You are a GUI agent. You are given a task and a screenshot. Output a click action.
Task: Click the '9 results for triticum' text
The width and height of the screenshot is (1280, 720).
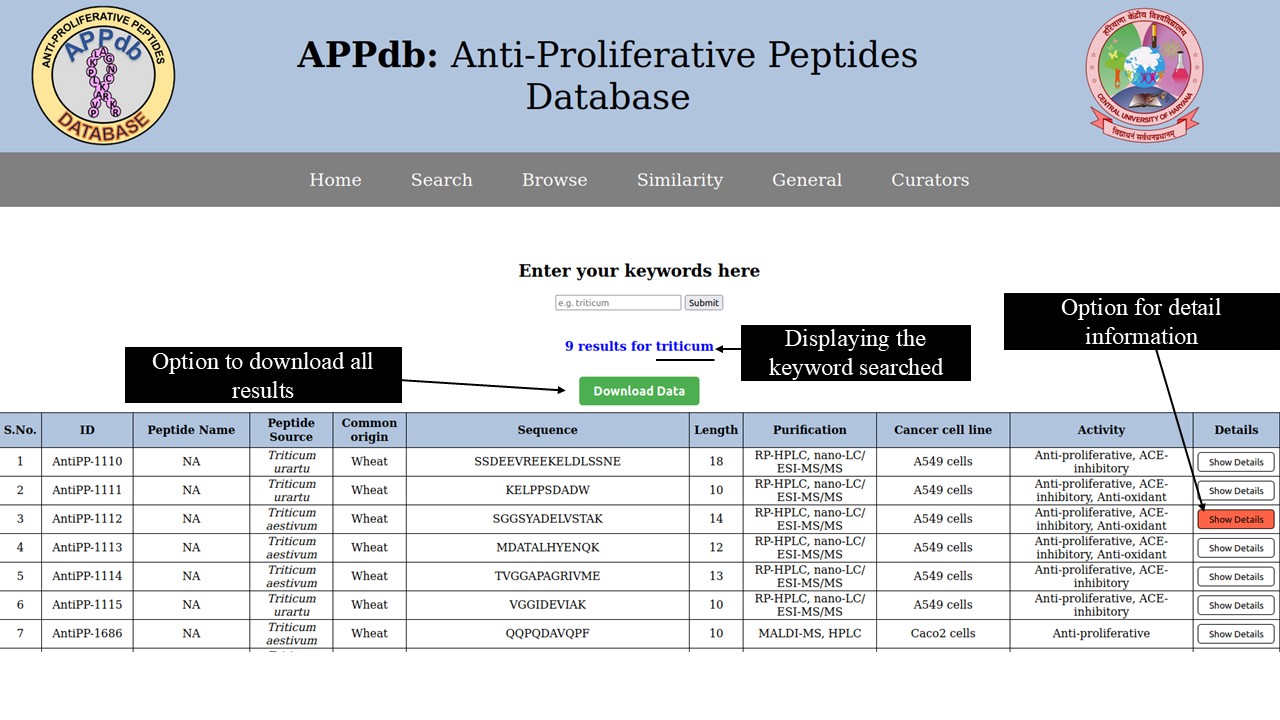pos(639,346)
